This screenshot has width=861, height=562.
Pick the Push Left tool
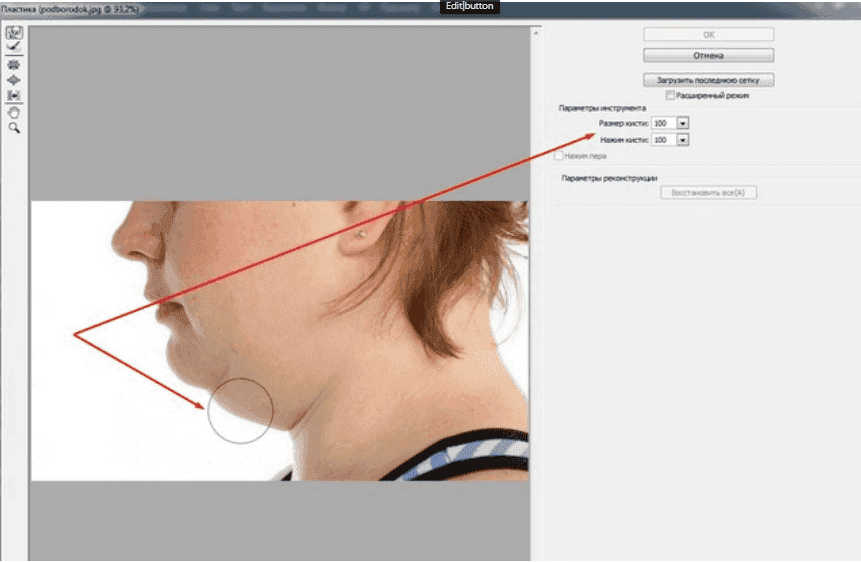tap(14, 95)
